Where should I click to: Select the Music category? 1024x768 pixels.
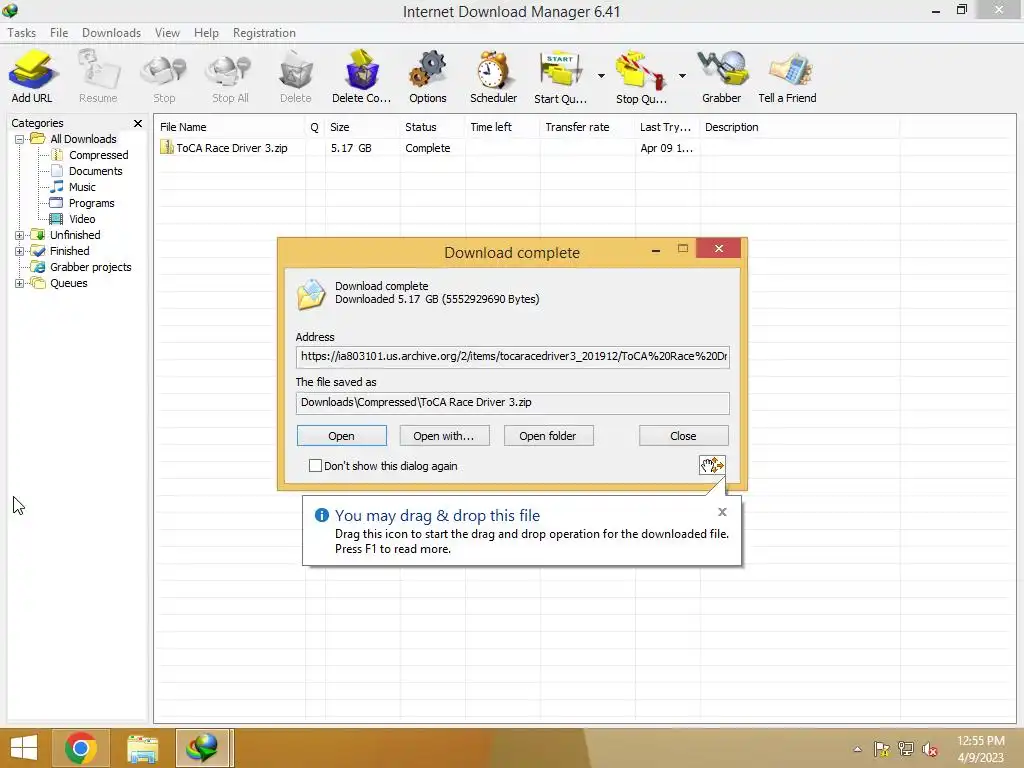tap(82, 187)
